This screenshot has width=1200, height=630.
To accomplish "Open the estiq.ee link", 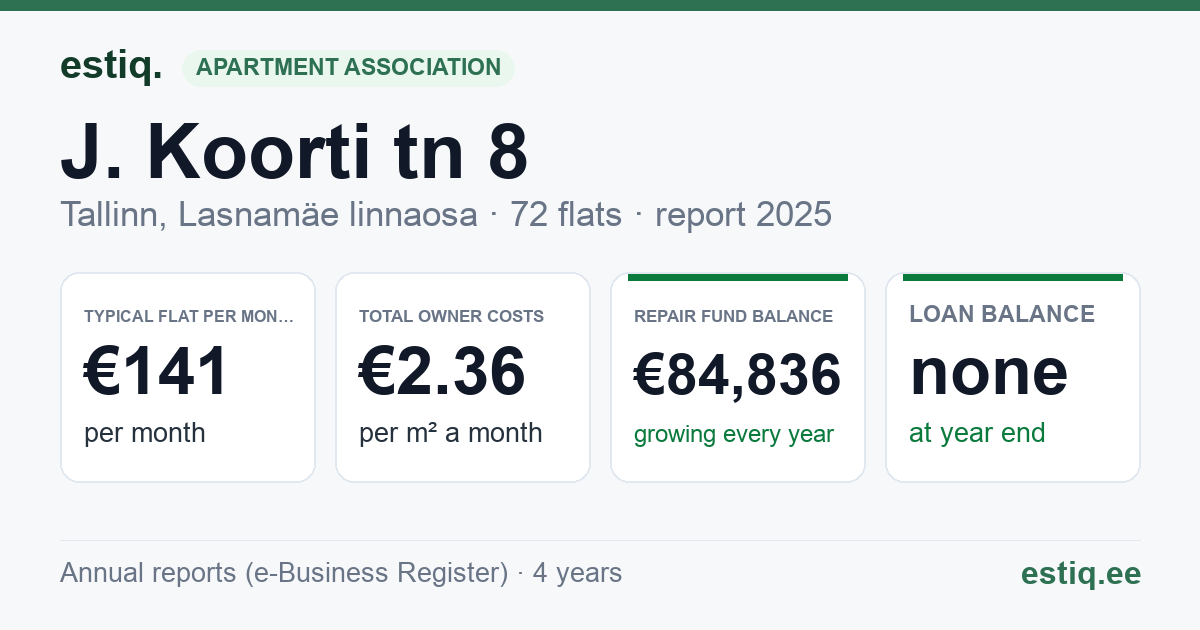I will tap(1081, 573).
